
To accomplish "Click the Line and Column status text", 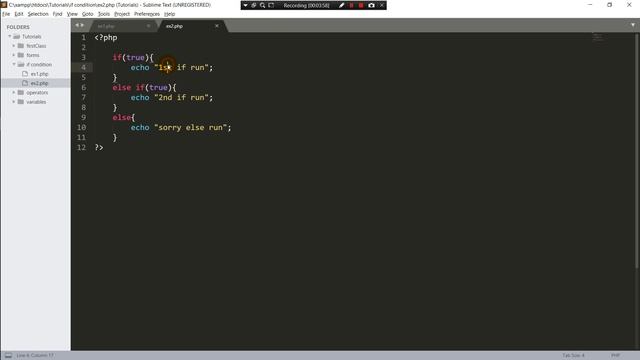I will [35, 356].
